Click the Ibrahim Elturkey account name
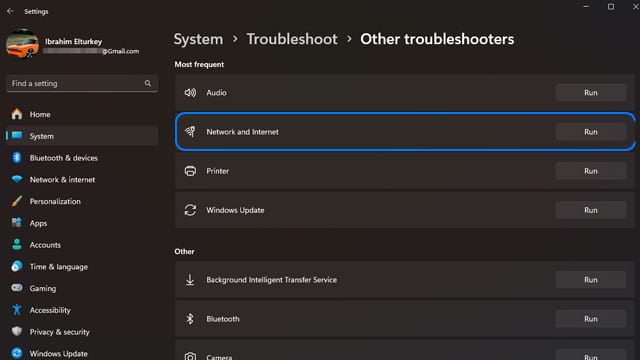This screenshot has height=360, width=640. [x=73, y=42]
